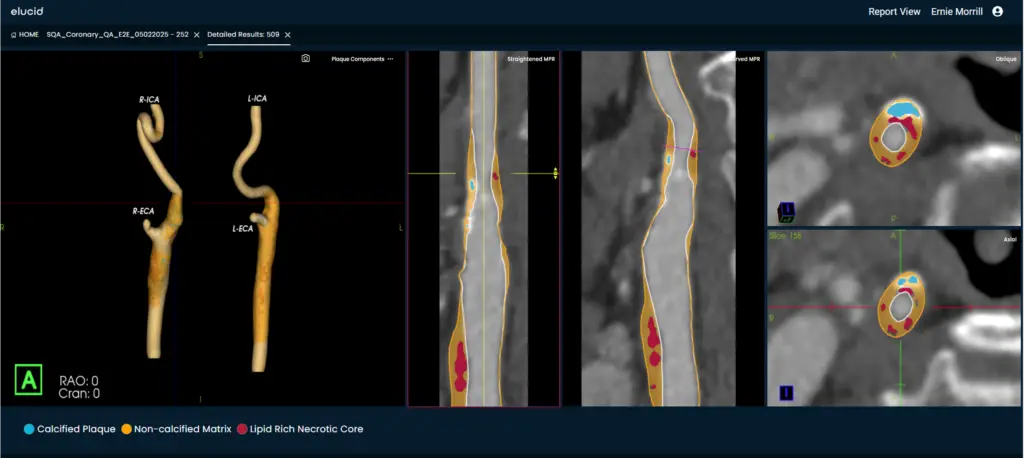Click the Slice 158 indicator
The image size is (1024, 458).
786,236
